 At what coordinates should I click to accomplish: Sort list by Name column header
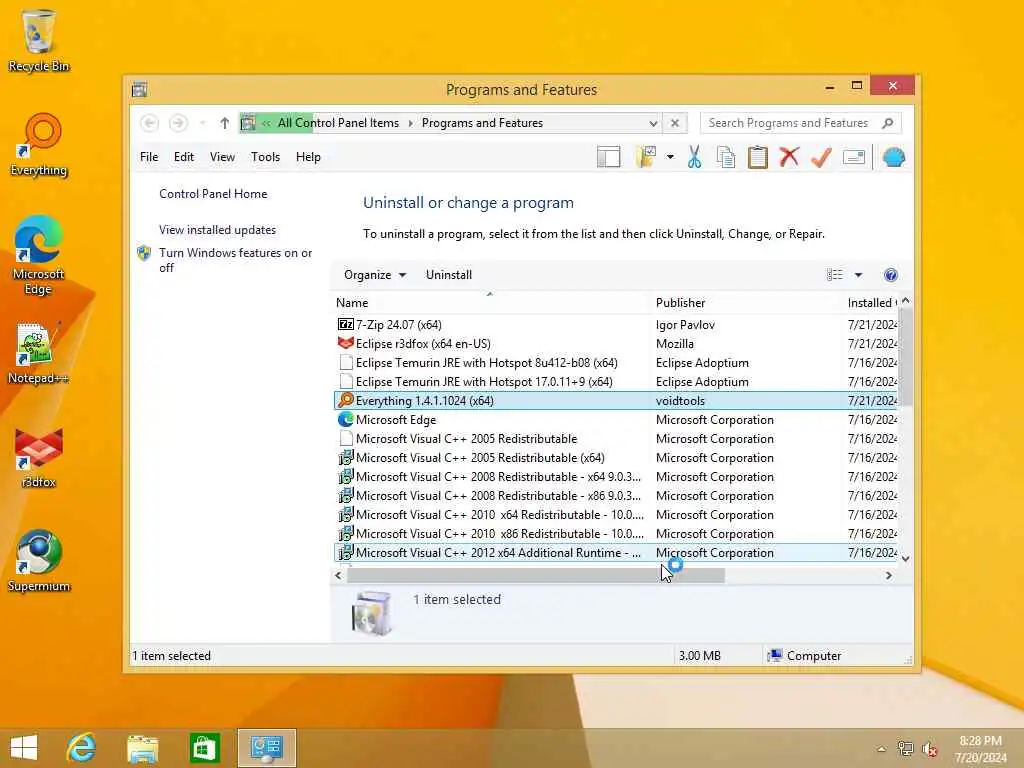[492, 303]
